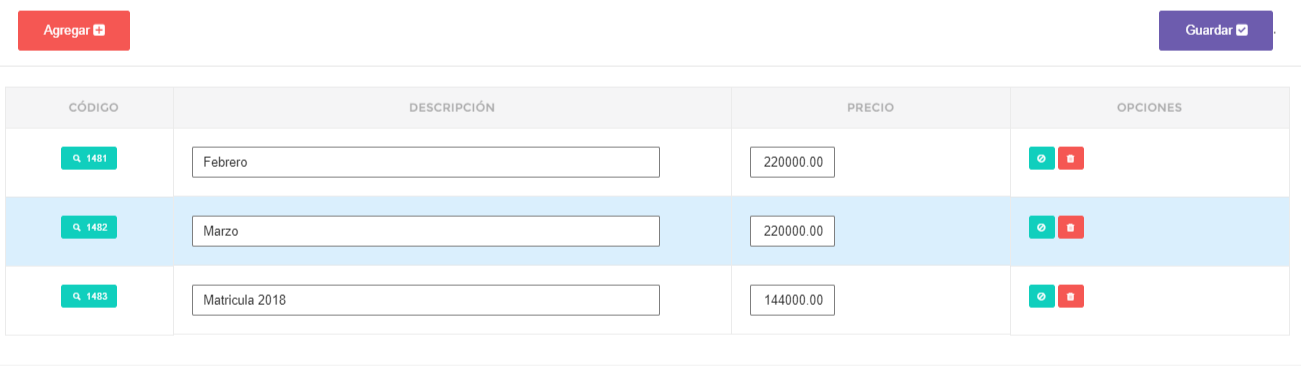
Task: Remove the Marzo row using trash icon
Action: [x=1071, y=227]
